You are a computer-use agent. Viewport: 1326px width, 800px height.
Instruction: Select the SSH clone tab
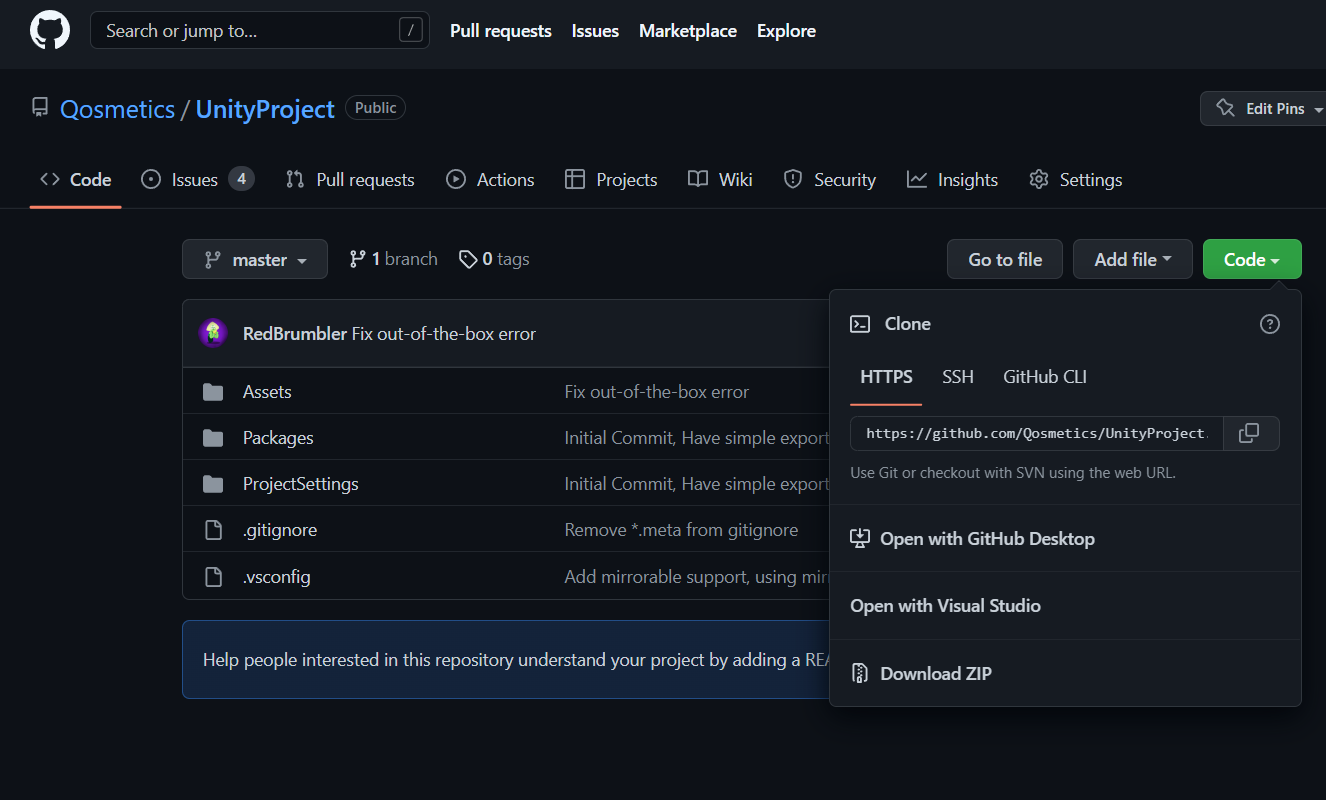click(958, 377)
